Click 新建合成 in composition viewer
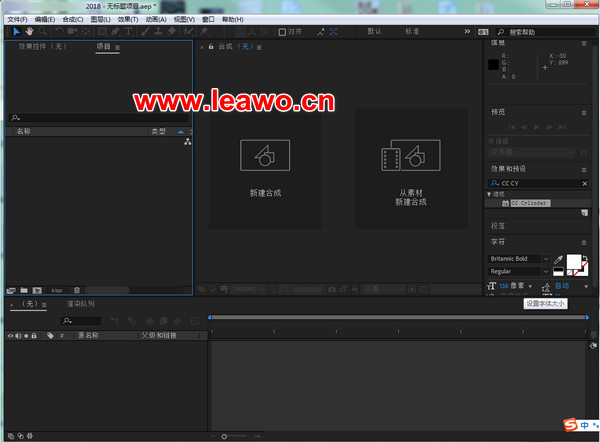Screen dimensions: 600x442 click(x=265, y=169)
